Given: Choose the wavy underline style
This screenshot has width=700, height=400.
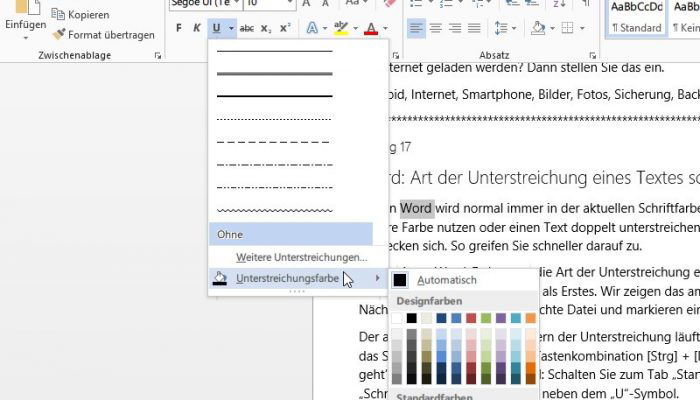Looking at the screenshot, I should (275, 210).
